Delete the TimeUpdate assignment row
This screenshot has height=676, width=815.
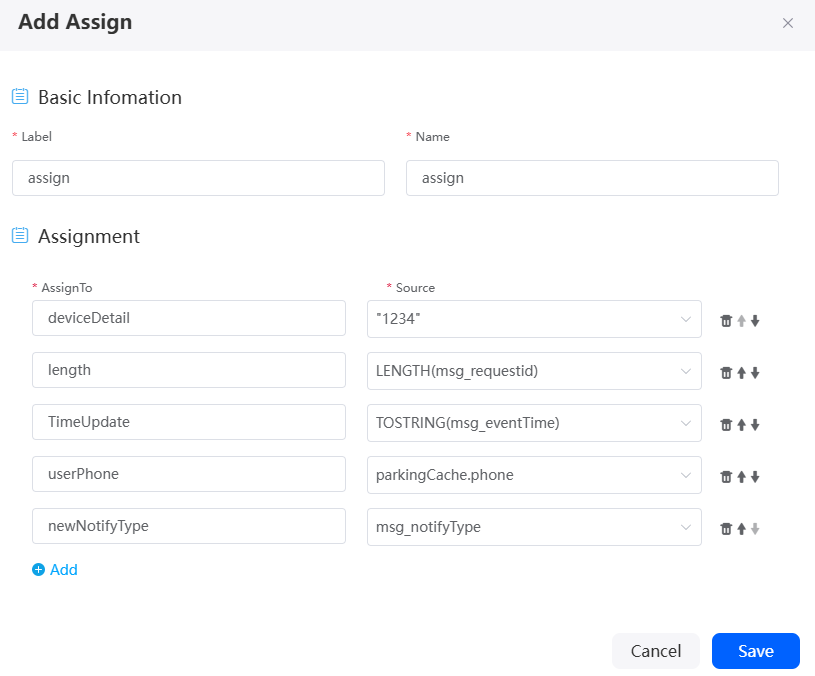click(x=726, y=425)
